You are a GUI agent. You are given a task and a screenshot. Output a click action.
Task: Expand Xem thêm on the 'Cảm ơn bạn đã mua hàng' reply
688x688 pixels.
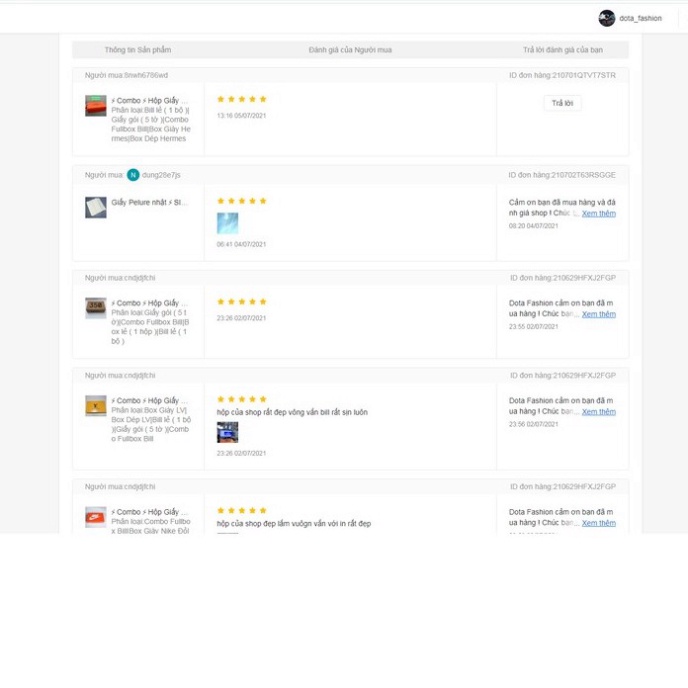(598, 213)
